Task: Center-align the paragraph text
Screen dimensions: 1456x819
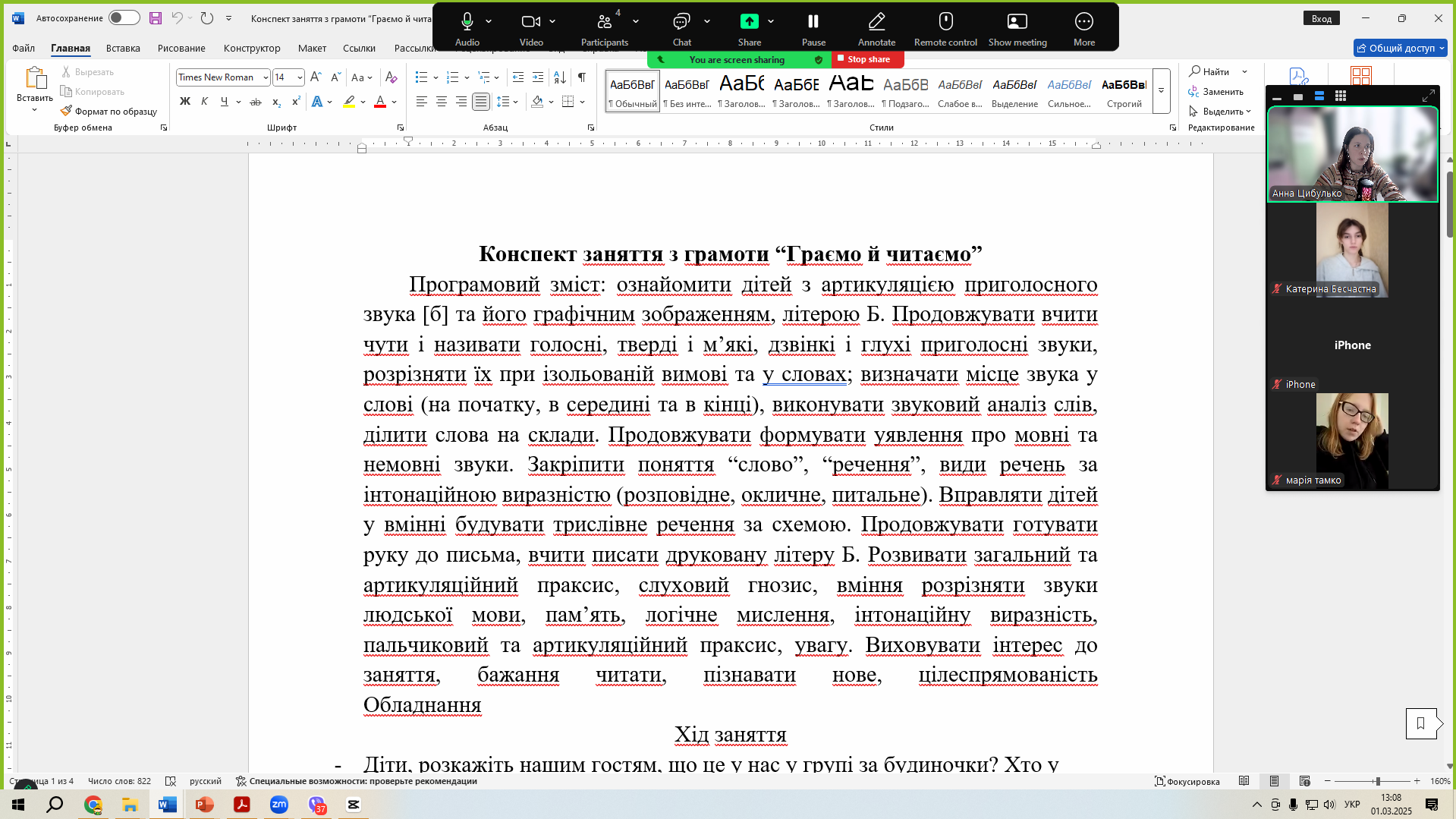Action: point(441,102)
